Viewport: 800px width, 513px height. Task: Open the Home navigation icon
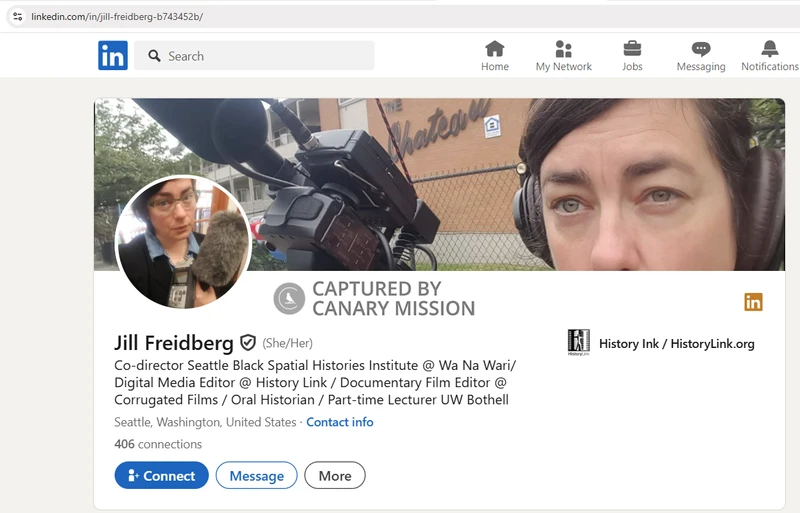click(494, 49)
